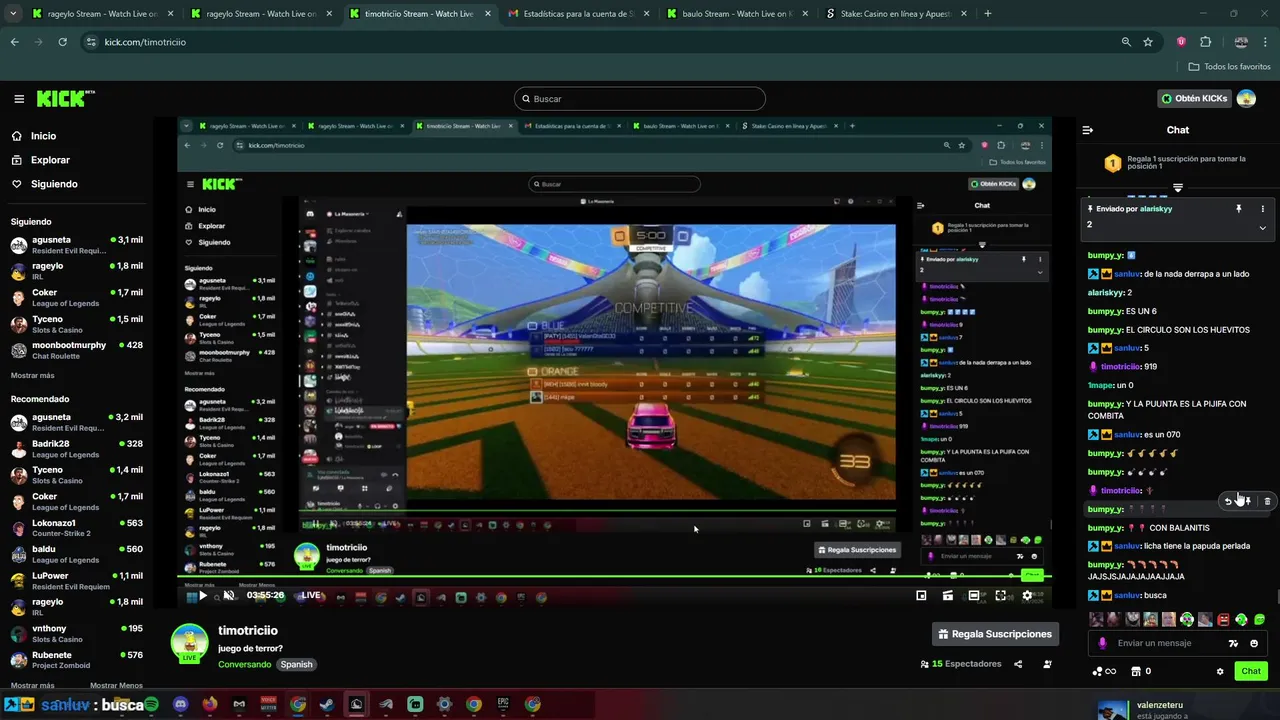The image size is (1280, 720).
Task: Open Firefox from the taskbar
Action: click(x=210, y=704)
